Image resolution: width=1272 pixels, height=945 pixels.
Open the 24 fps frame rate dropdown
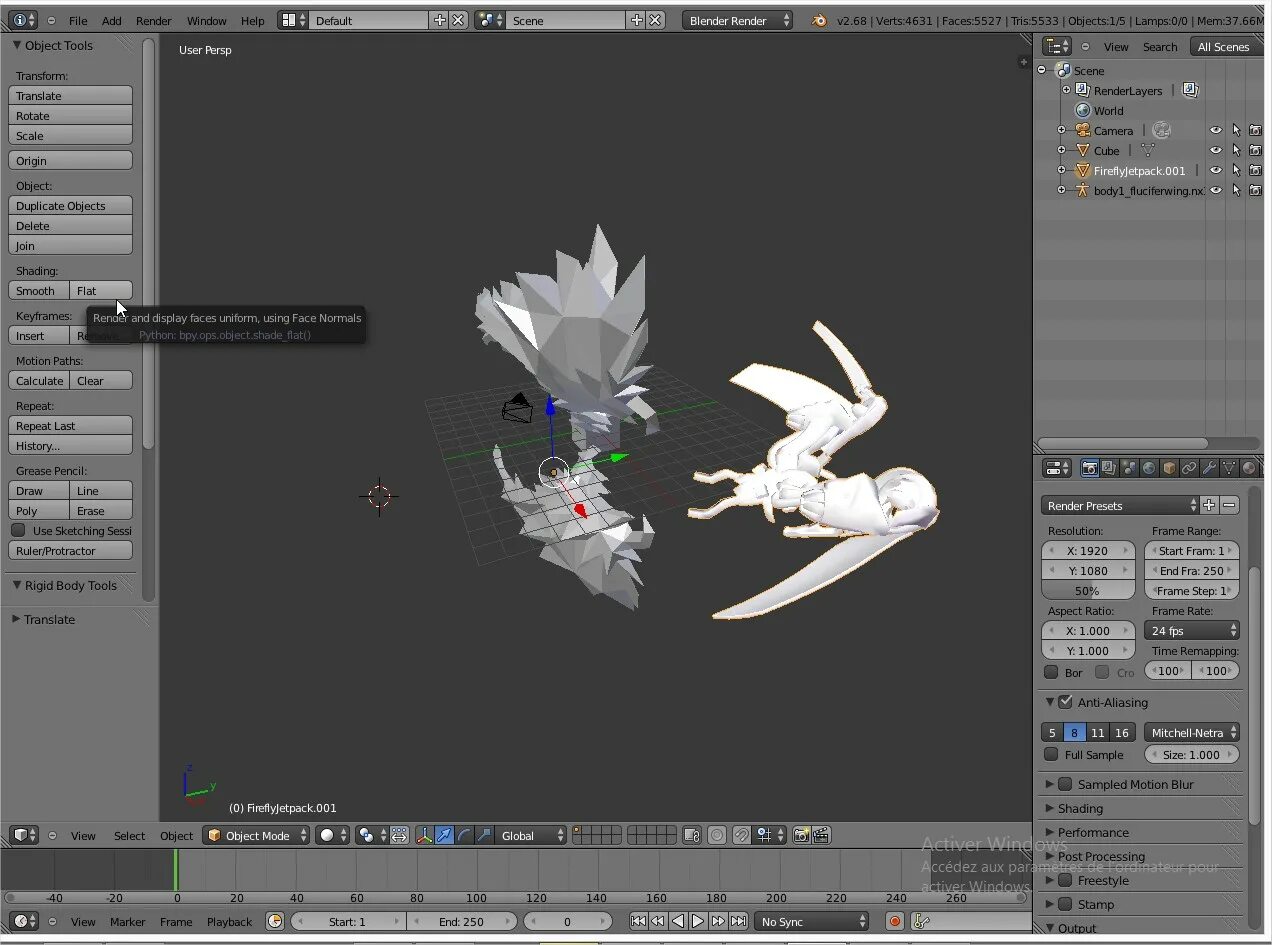click(1192, 630)
